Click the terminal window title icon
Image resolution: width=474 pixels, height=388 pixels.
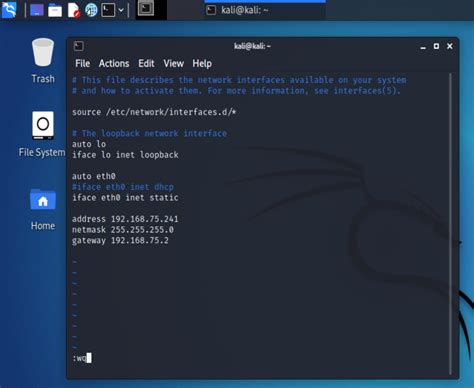tap(79, 46)
